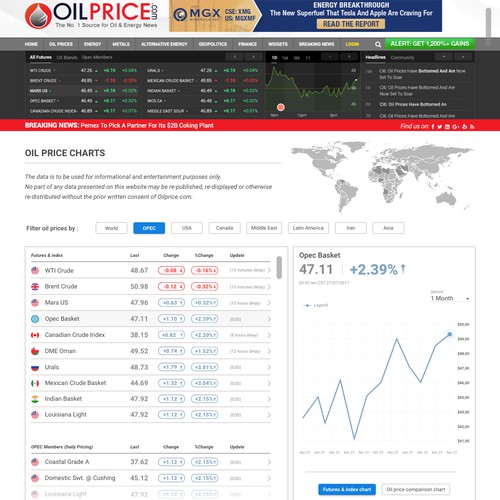Switch to the Community tab
The width and height of the screenshot is (500, 500).
coord(402,58)
